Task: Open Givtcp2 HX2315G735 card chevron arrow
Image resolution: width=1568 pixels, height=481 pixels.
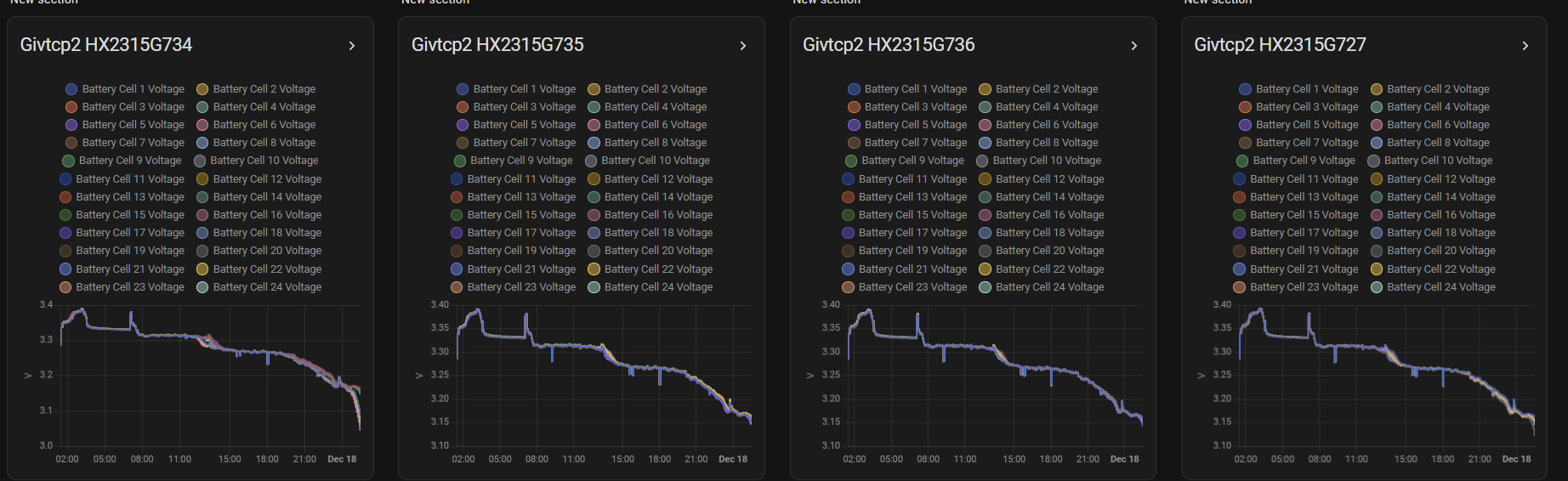Action: coord(743,46)
